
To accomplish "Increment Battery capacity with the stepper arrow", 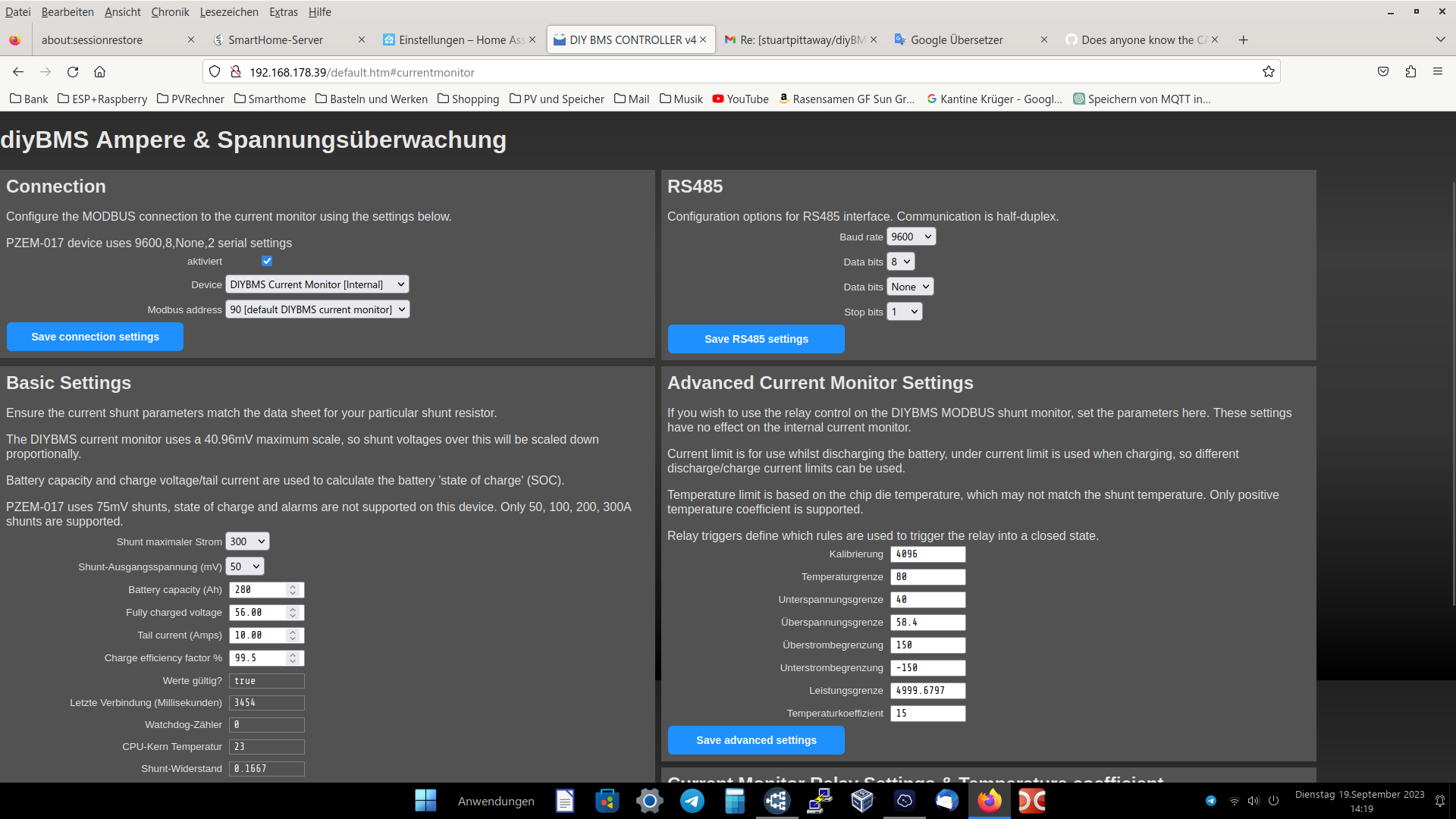I will click(x=293, y=585).
